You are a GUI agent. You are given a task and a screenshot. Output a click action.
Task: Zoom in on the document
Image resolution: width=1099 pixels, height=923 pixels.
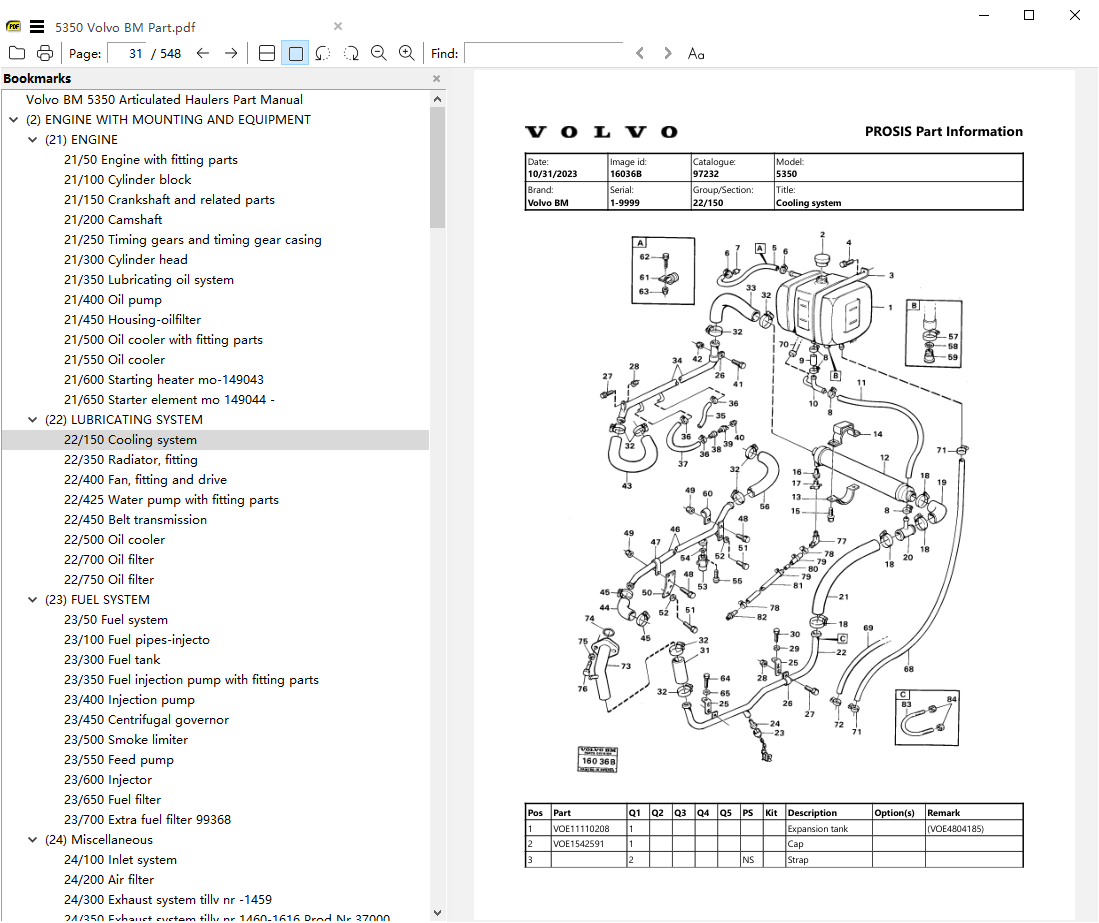pos(407,53)
